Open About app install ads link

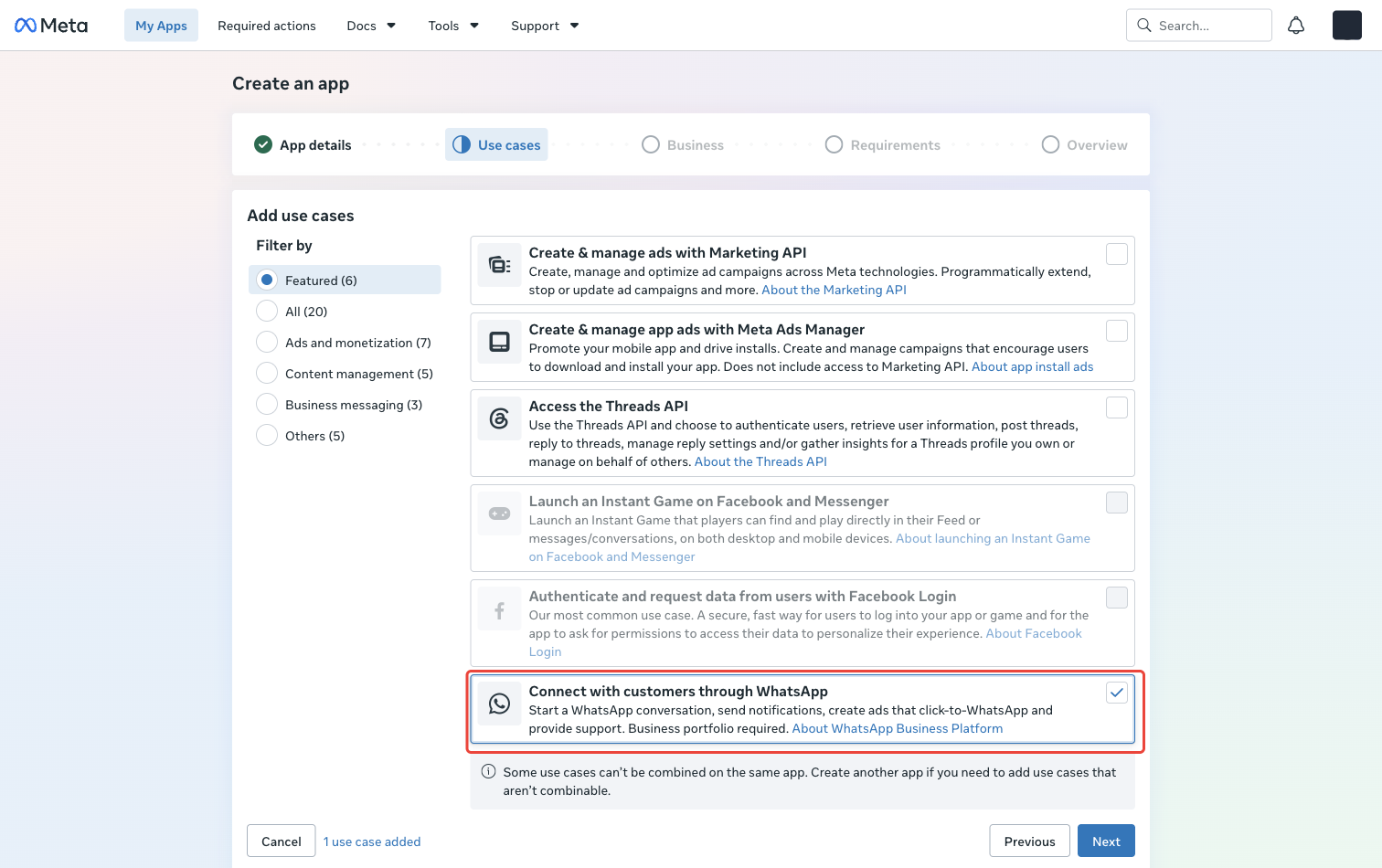pos(1032,366)
